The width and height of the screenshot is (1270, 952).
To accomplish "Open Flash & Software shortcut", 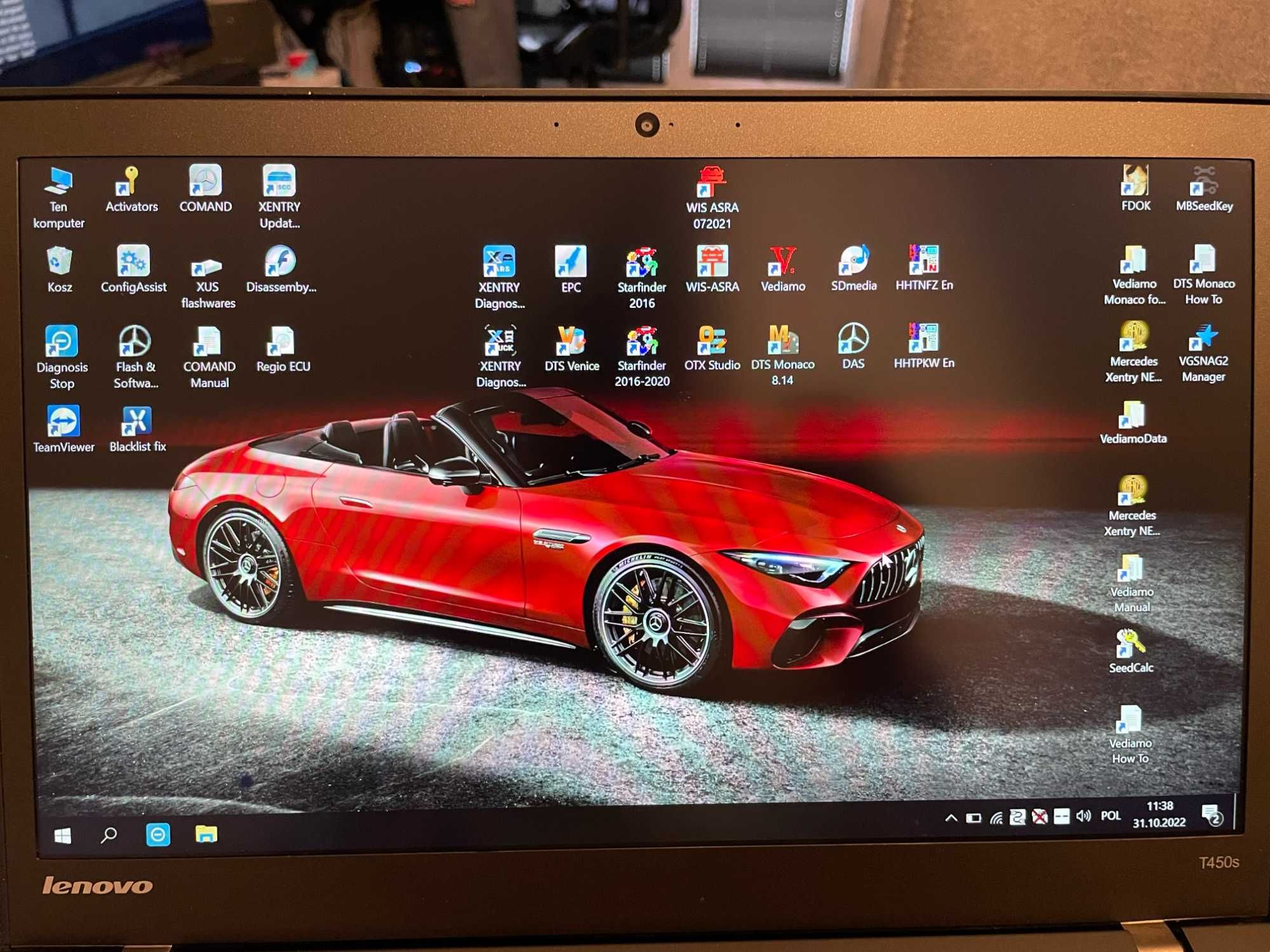I will [135, 357].
